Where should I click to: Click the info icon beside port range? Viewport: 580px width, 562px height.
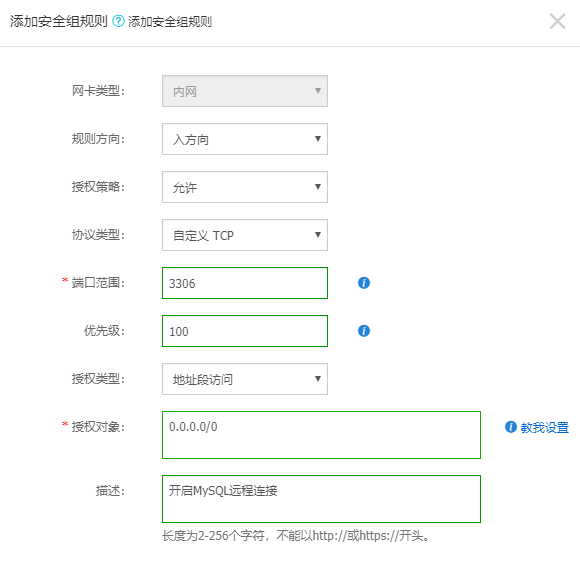tap(364, 283)
